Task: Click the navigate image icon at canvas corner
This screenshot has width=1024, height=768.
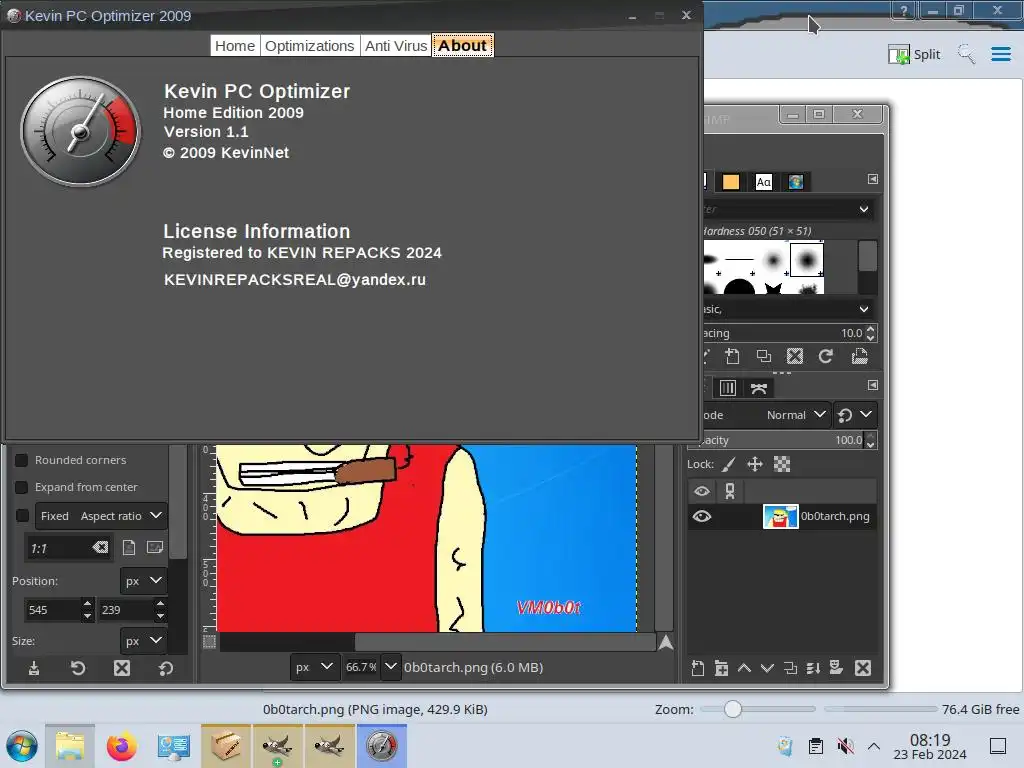Action: pos(665,643)
